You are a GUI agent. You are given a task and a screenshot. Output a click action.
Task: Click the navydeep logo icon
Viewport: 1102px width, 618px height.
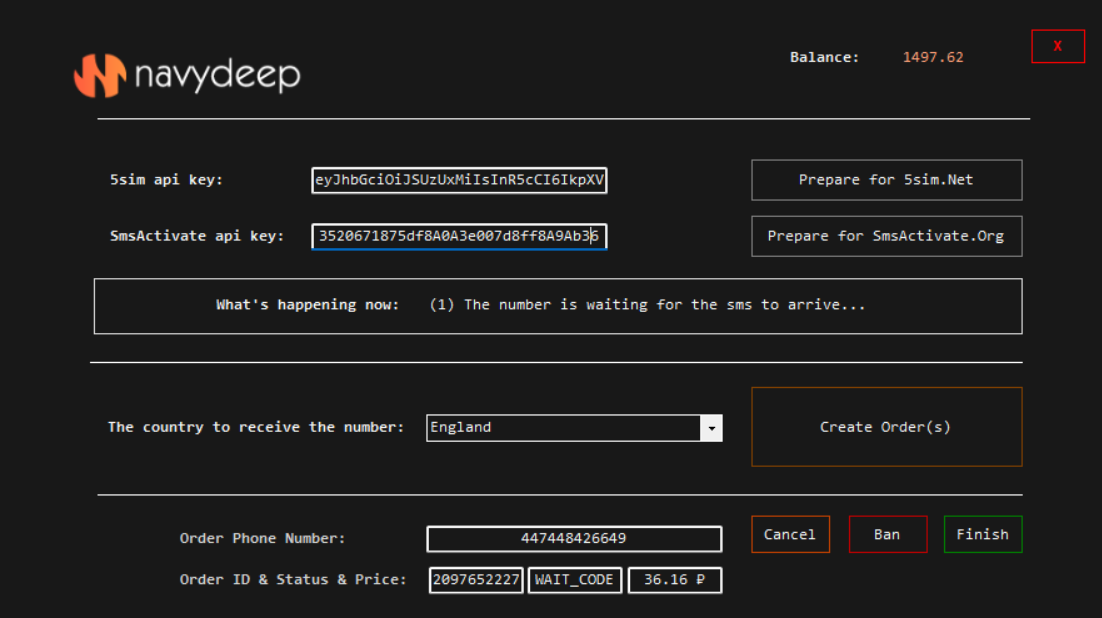coord(100,75)
